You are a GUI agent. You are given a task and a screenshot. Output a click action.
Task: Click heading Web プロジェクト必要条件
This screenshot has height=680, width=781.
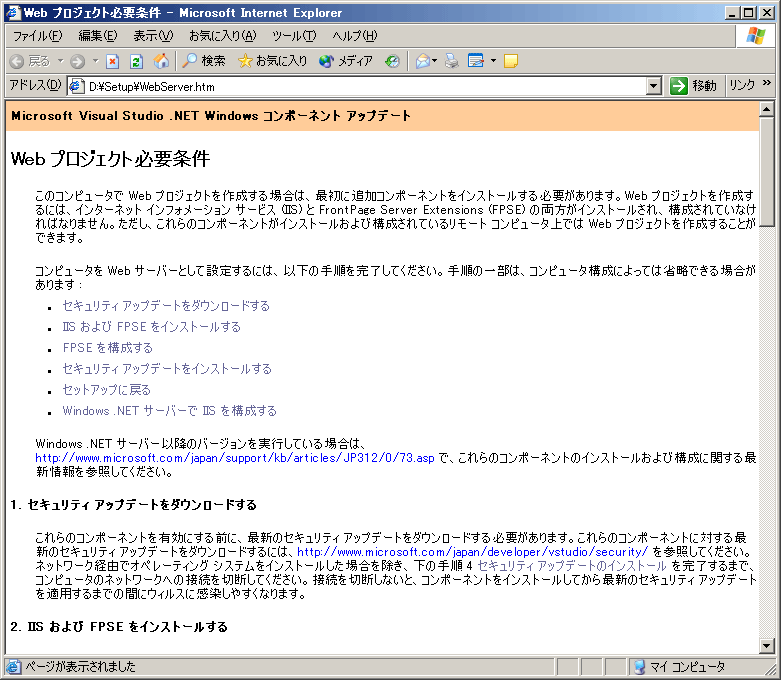pos(110,159)
